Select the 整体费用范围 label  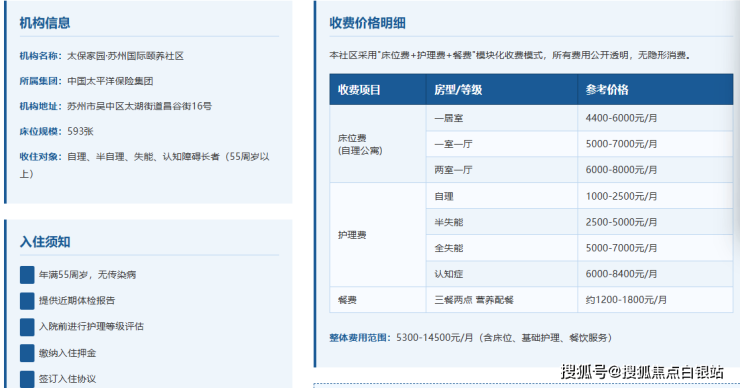click(360, 337)
